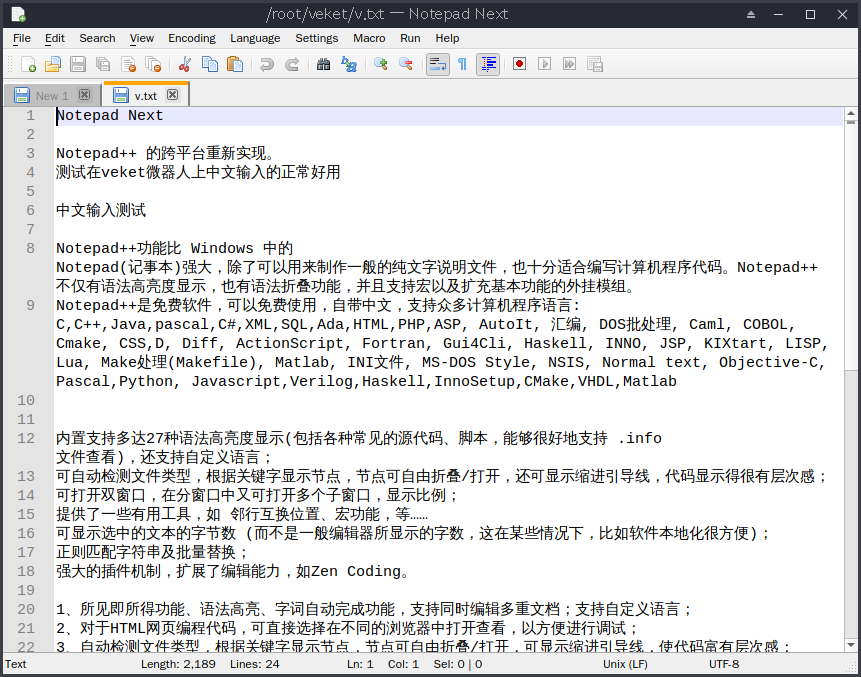Click the Col: 1 status entry
This screenshot has width=861, height=677.
(x=403, y=664)
